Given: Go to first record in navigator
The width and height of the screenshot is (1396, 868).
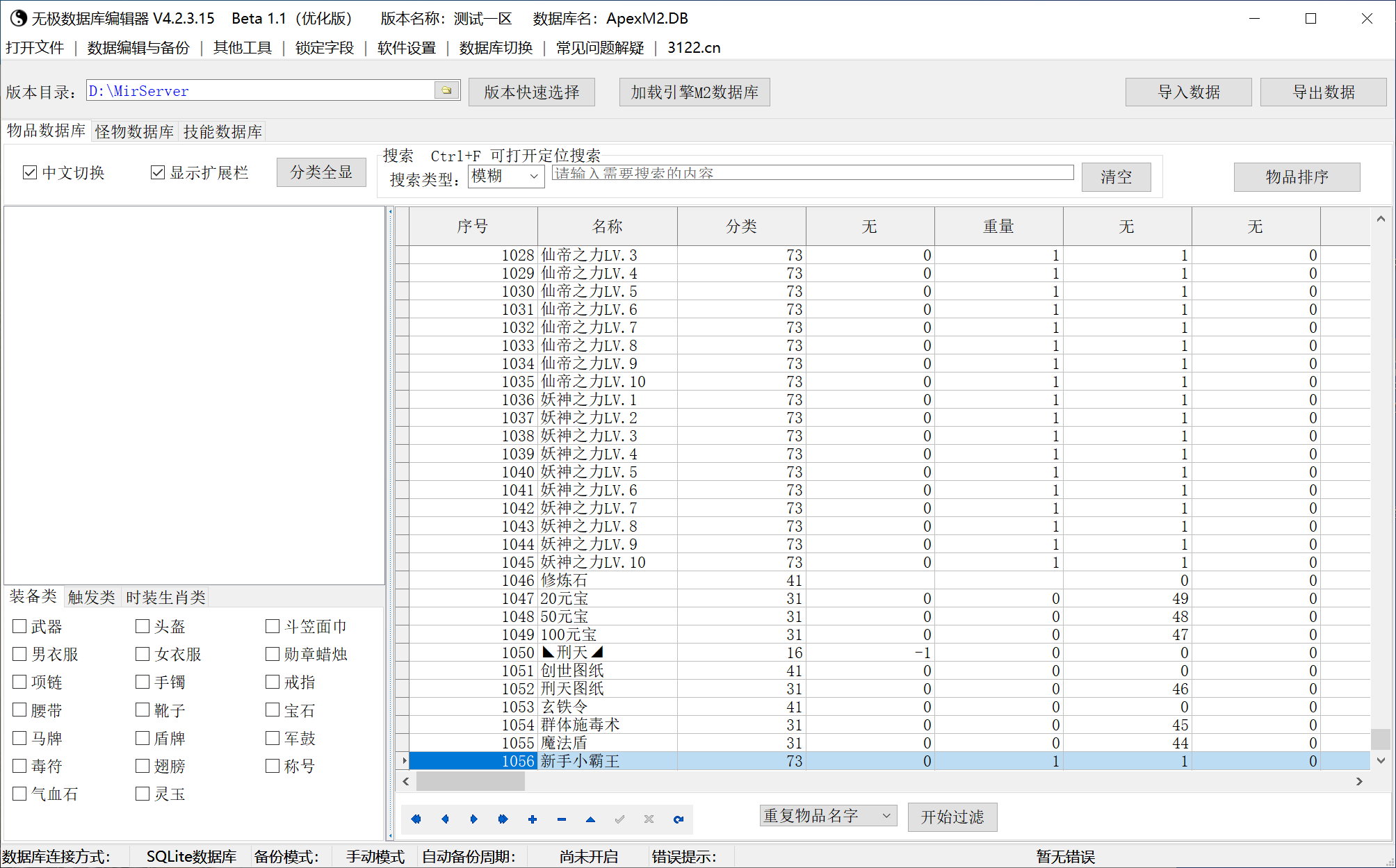Looking at the screenshot, I should [416, 819].
